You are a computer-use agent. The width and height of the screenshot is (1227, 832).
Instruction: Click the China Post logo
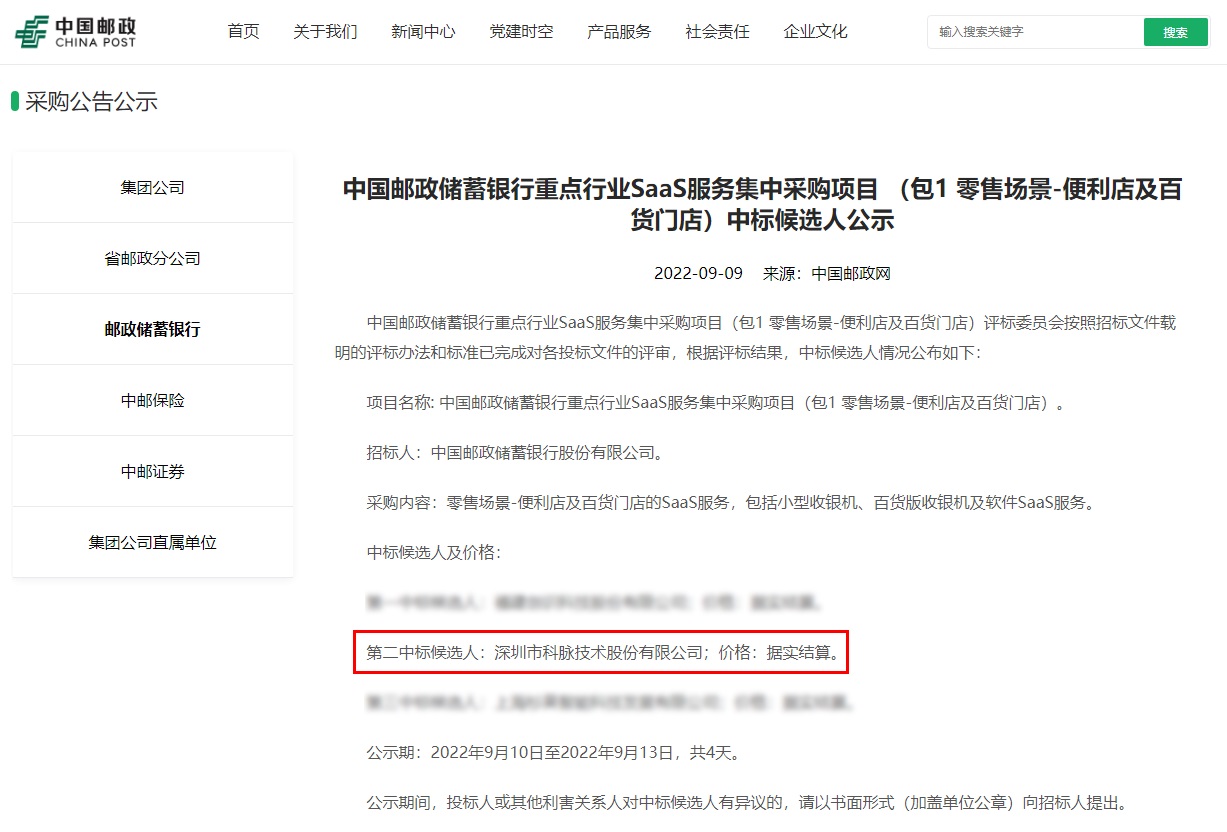(x=76, y=32)
